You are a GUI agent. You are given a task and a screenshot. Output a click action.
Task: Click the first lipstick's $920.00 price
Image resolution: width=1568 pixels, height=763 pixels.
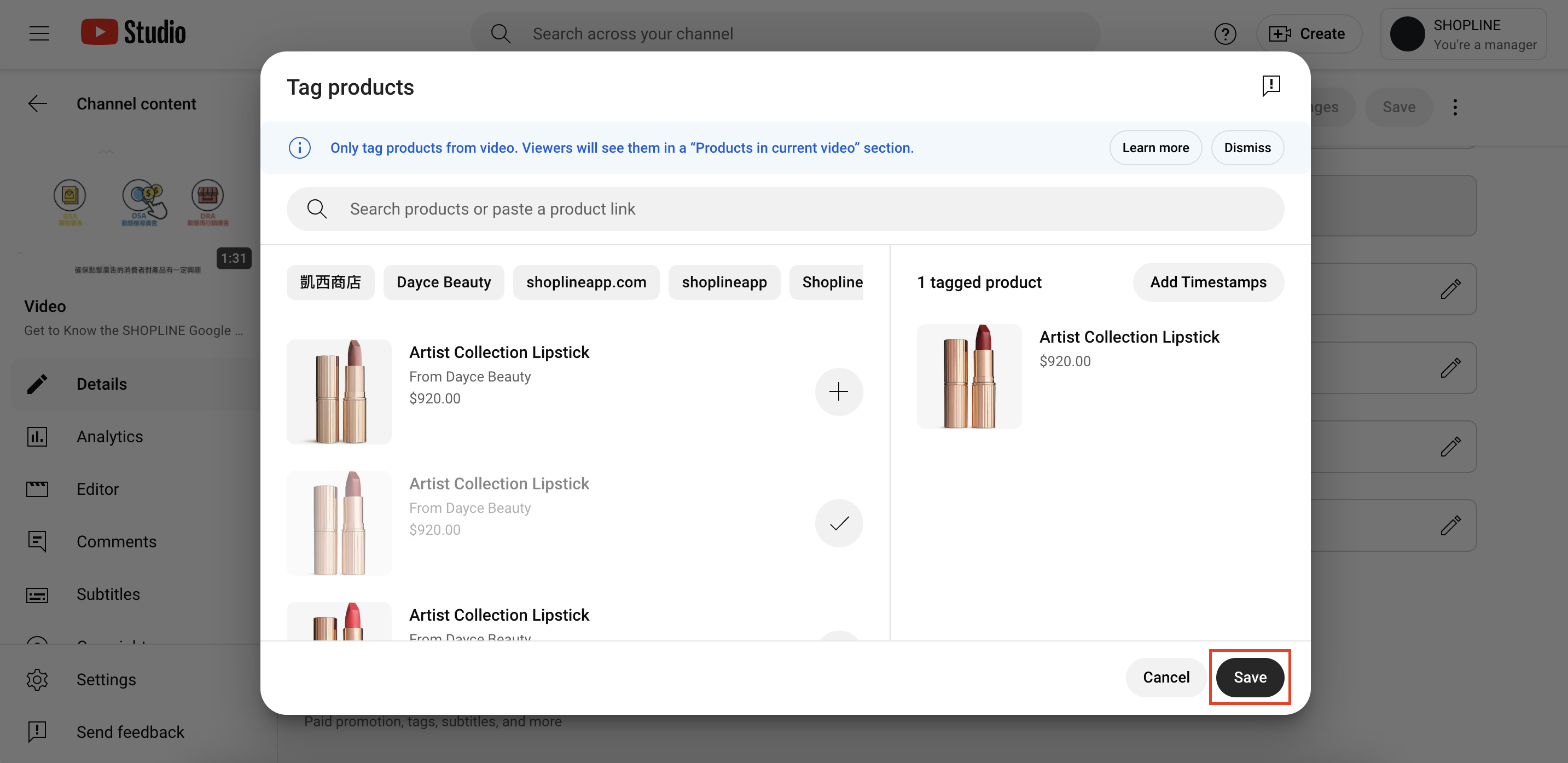(x=434, y=398)
